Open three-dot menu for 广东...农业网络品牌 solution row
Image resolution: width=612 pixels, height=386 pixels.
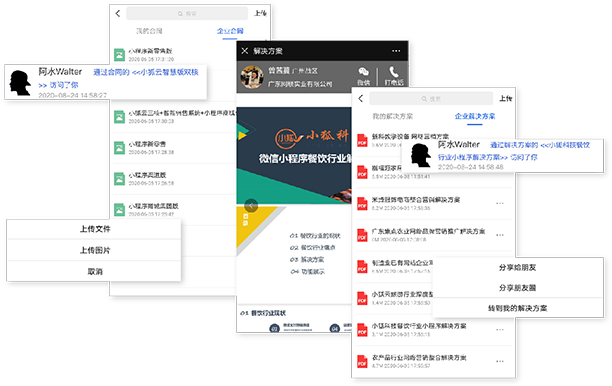pyautogui.click(x=500, y=235)
